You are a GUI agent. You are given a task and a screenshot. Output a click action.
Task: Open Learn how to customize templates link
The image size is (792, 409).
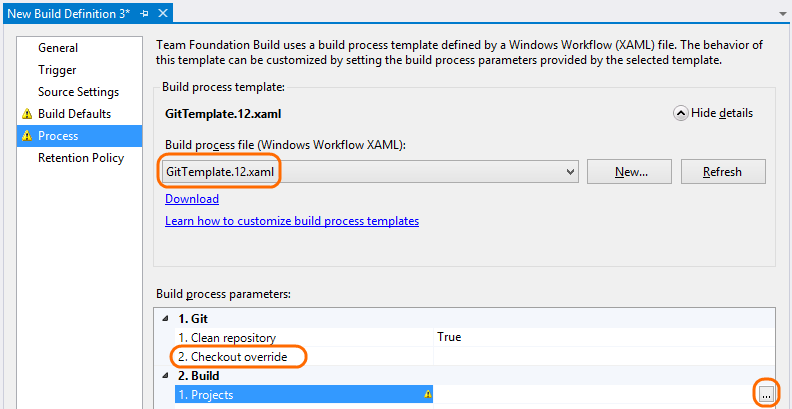coord(291,221)
